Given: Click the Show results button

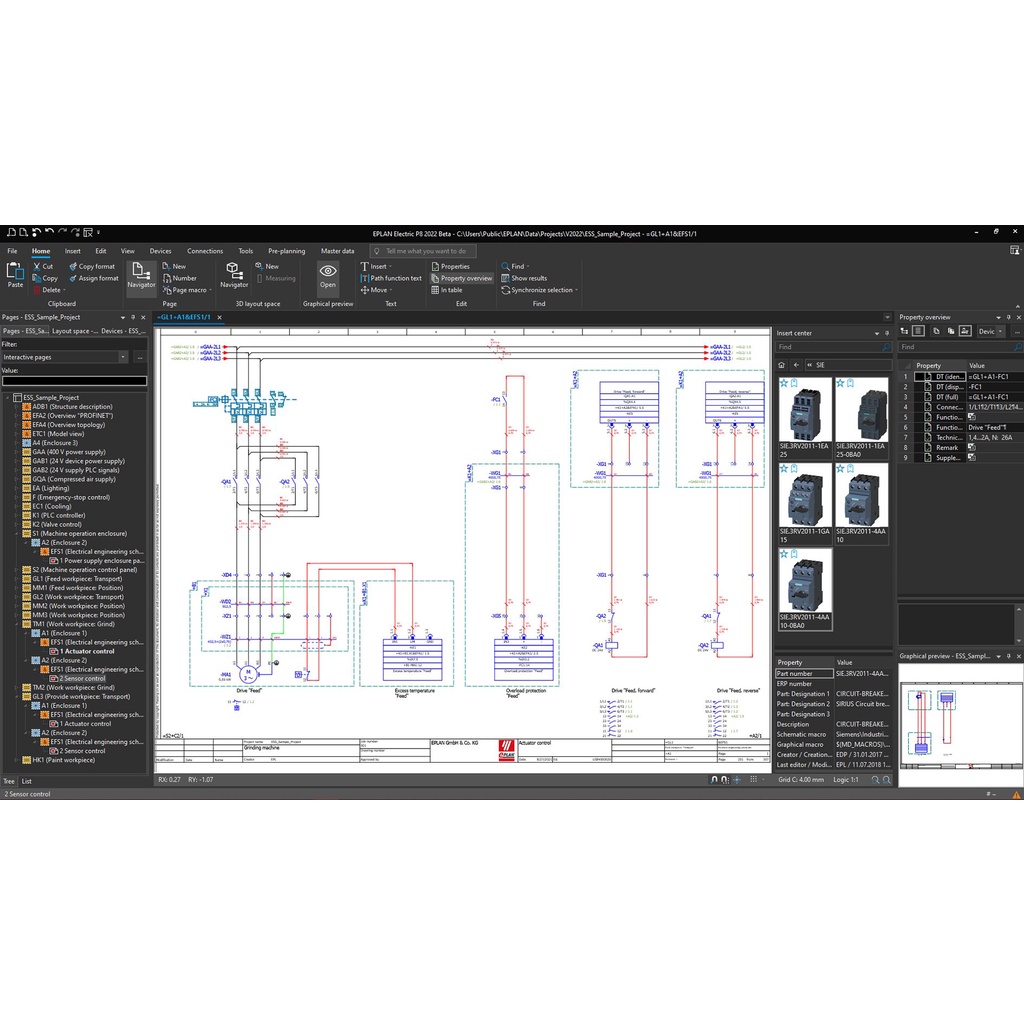Looking at the screenshot, I should pos(524,278).
